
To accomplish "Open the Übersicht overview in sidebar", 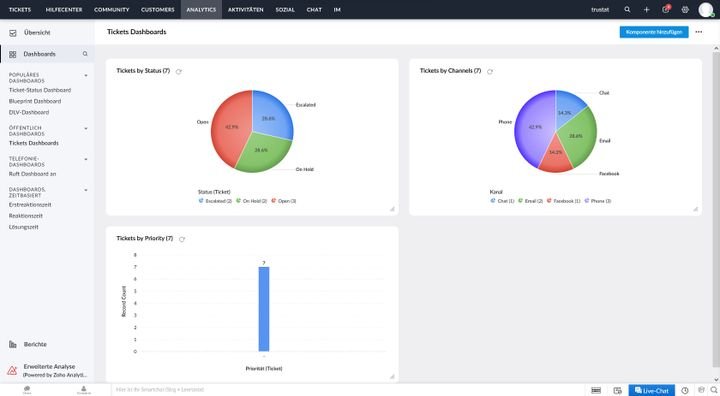I will (x=37, y=33).
